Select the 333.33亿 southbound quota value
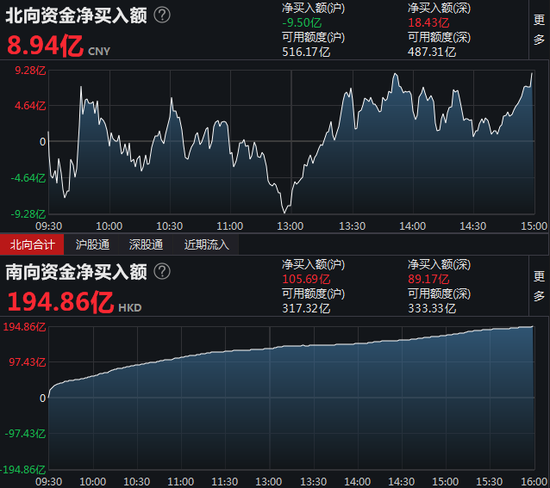 click(x=432, y=308)
